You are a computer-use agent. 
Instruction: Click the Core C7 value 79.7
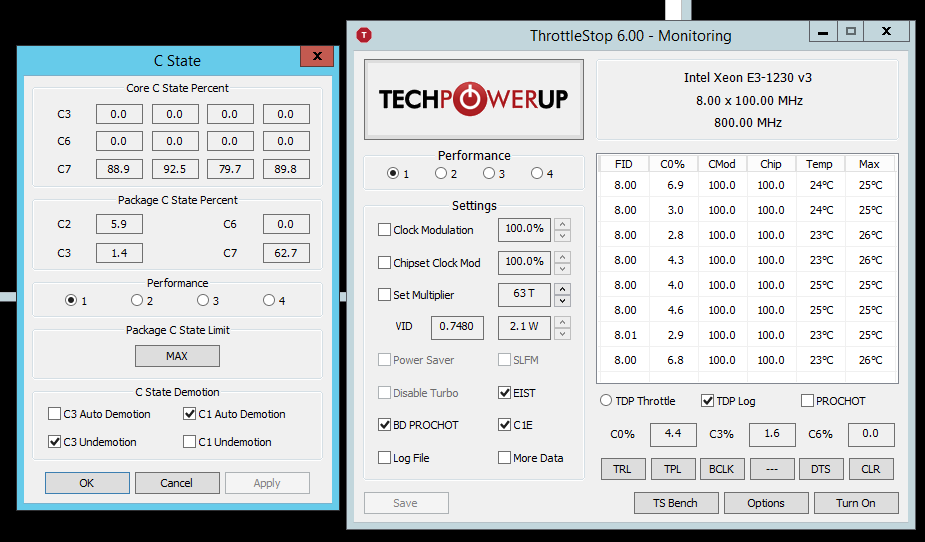point(231,169)
